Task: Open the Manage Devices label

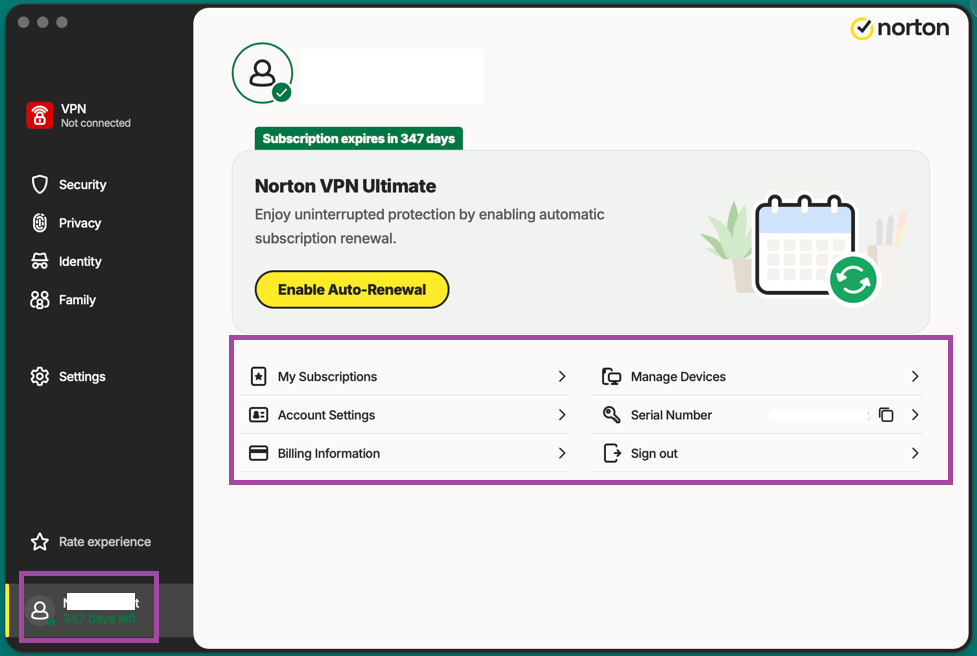Action: [x=678, y=377]
